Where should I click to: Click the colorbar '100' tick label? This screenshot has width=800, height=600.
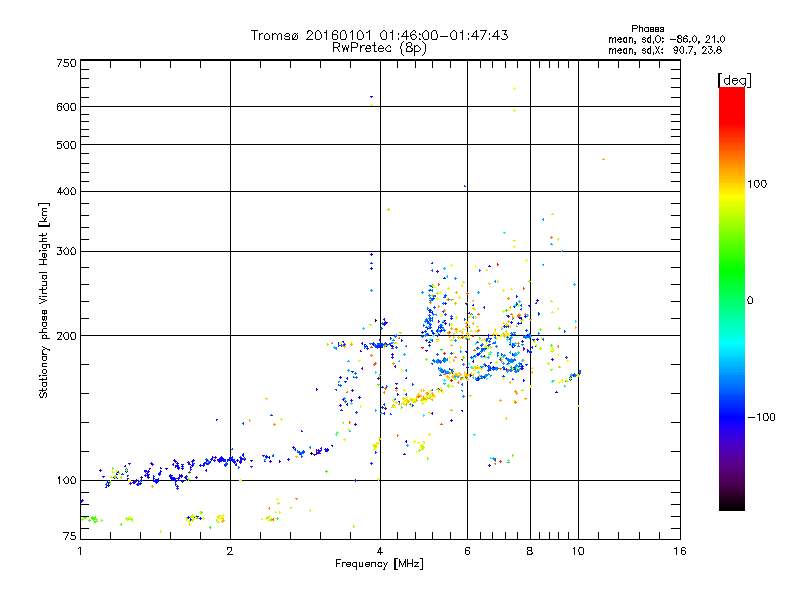tap(757, 184)
